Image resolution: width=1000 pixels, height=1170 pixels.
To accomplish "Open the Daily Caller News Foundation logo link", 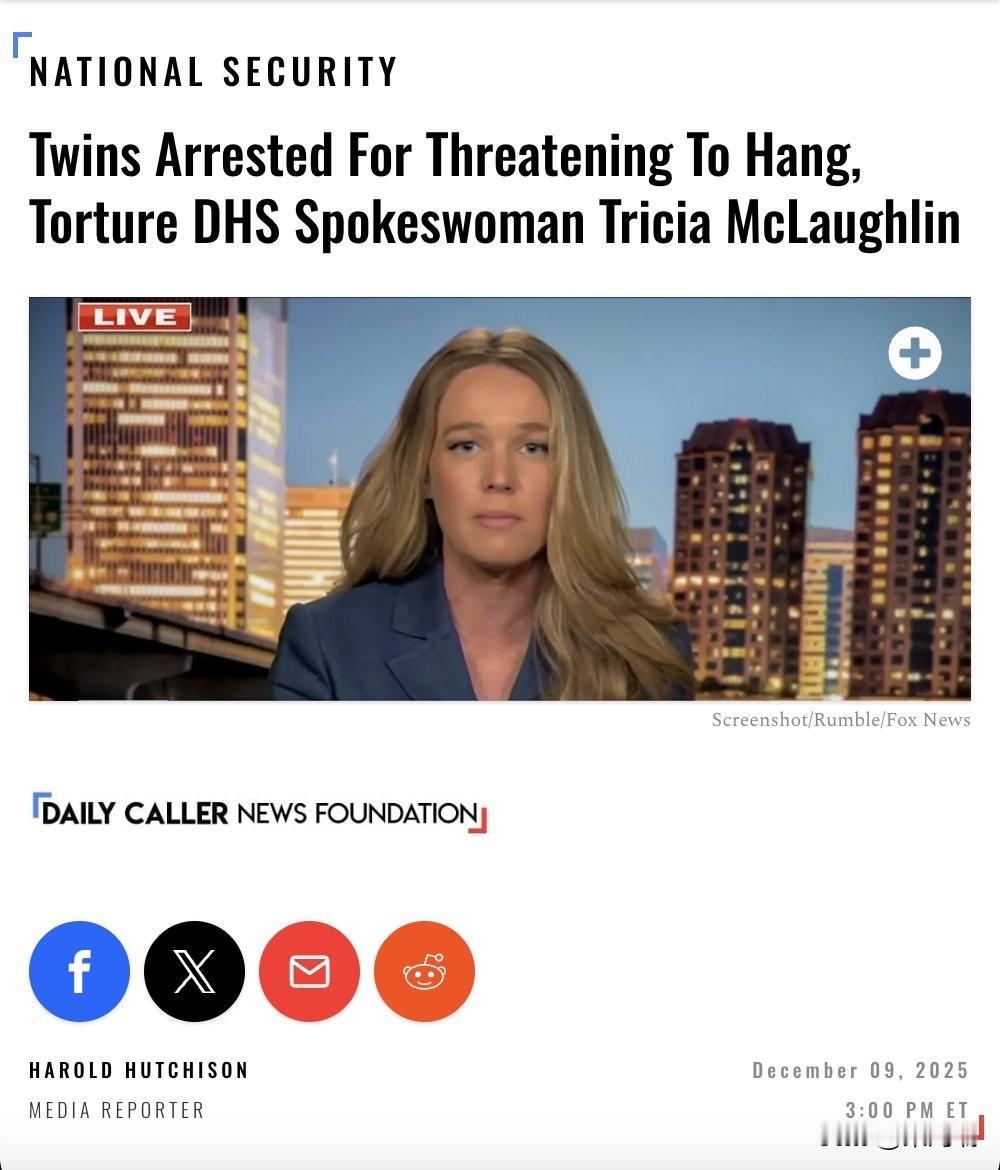I will click(259, 813).
